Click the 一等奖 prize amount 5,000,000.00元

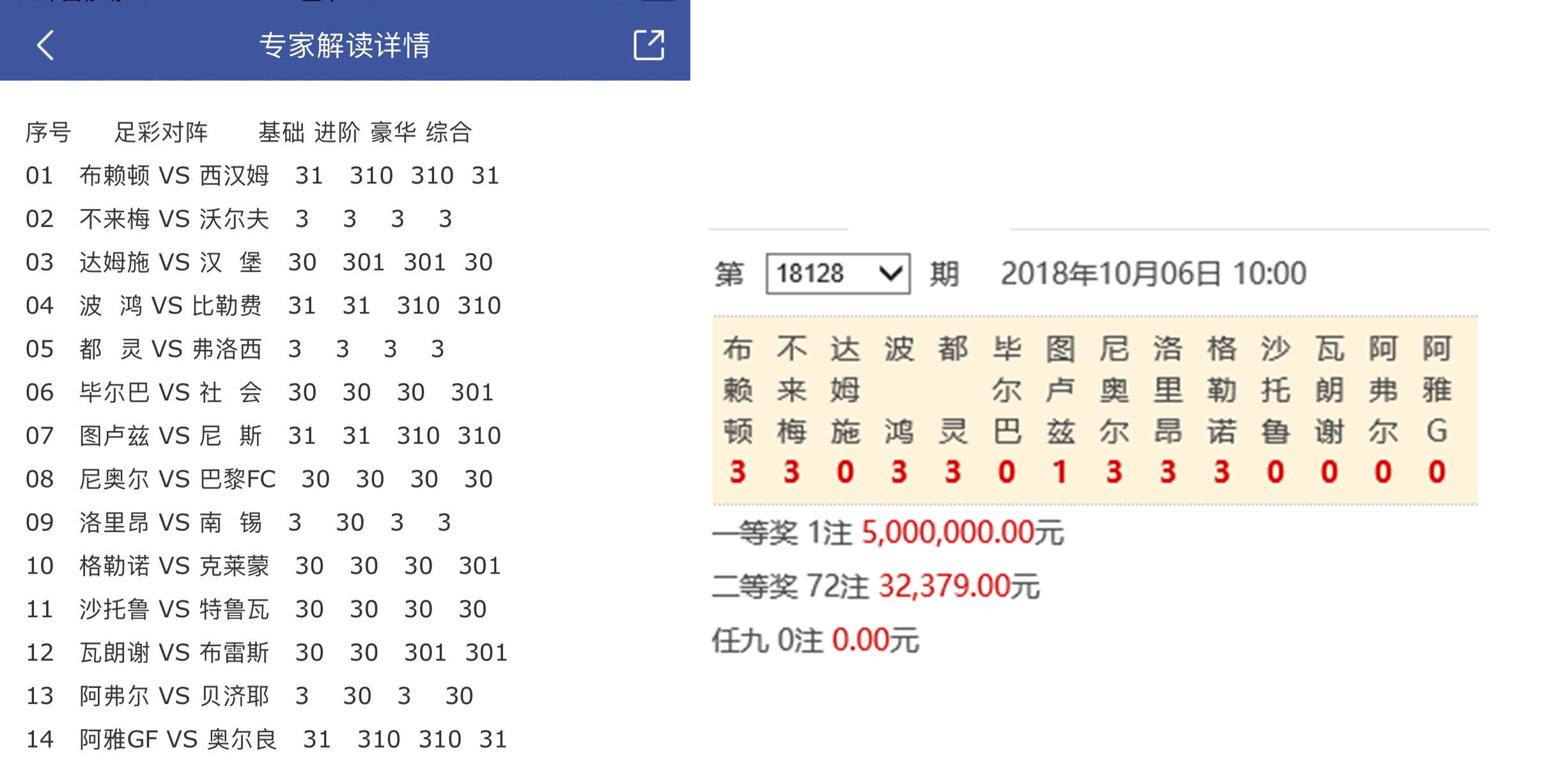963,532
